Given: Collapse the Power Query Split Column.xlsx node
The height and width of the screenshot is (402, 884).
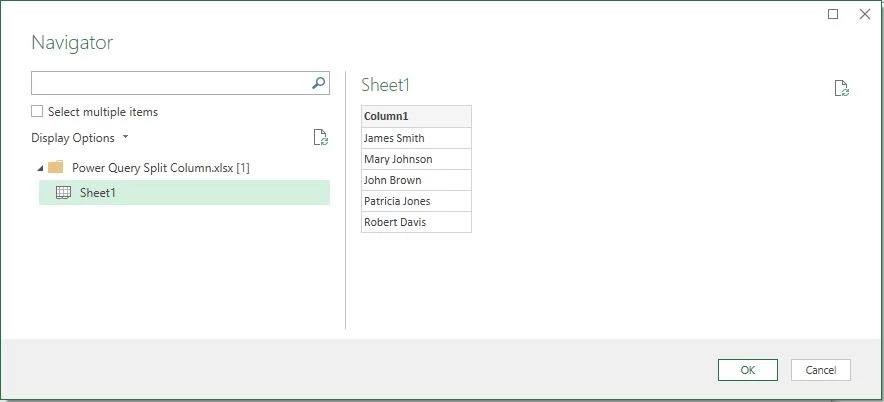Looking at the screenshot, I should coord(39,168).
